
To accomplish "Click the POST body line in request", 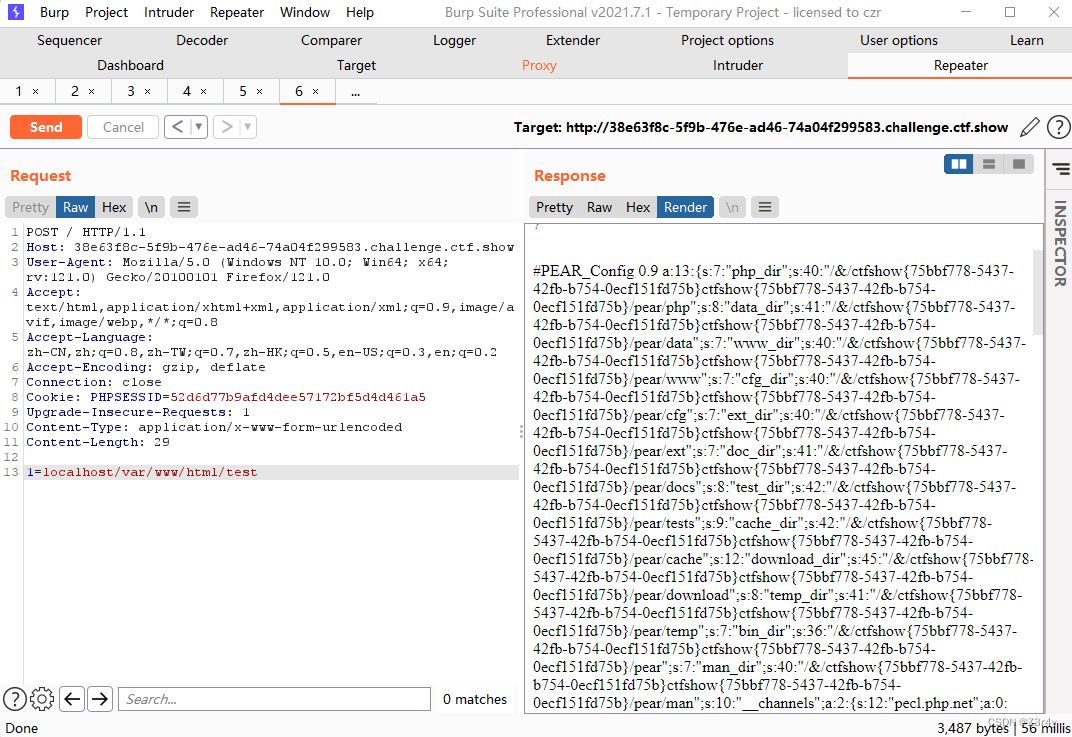I will pyautogui.click(x=271, y=472).
